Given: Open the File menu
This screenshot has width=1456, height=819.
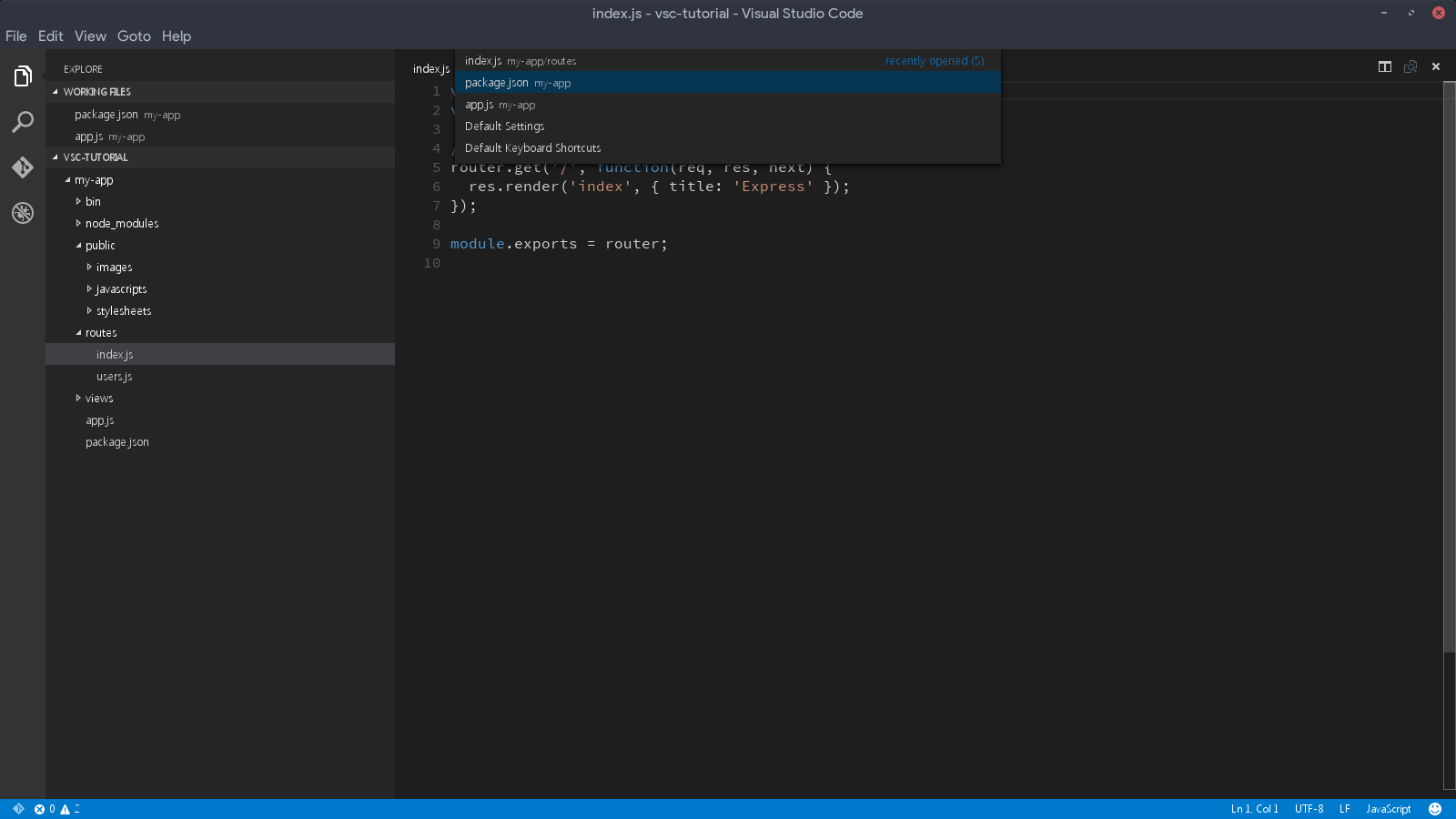Looking at the screenshot, I should [x=16, y=36].
